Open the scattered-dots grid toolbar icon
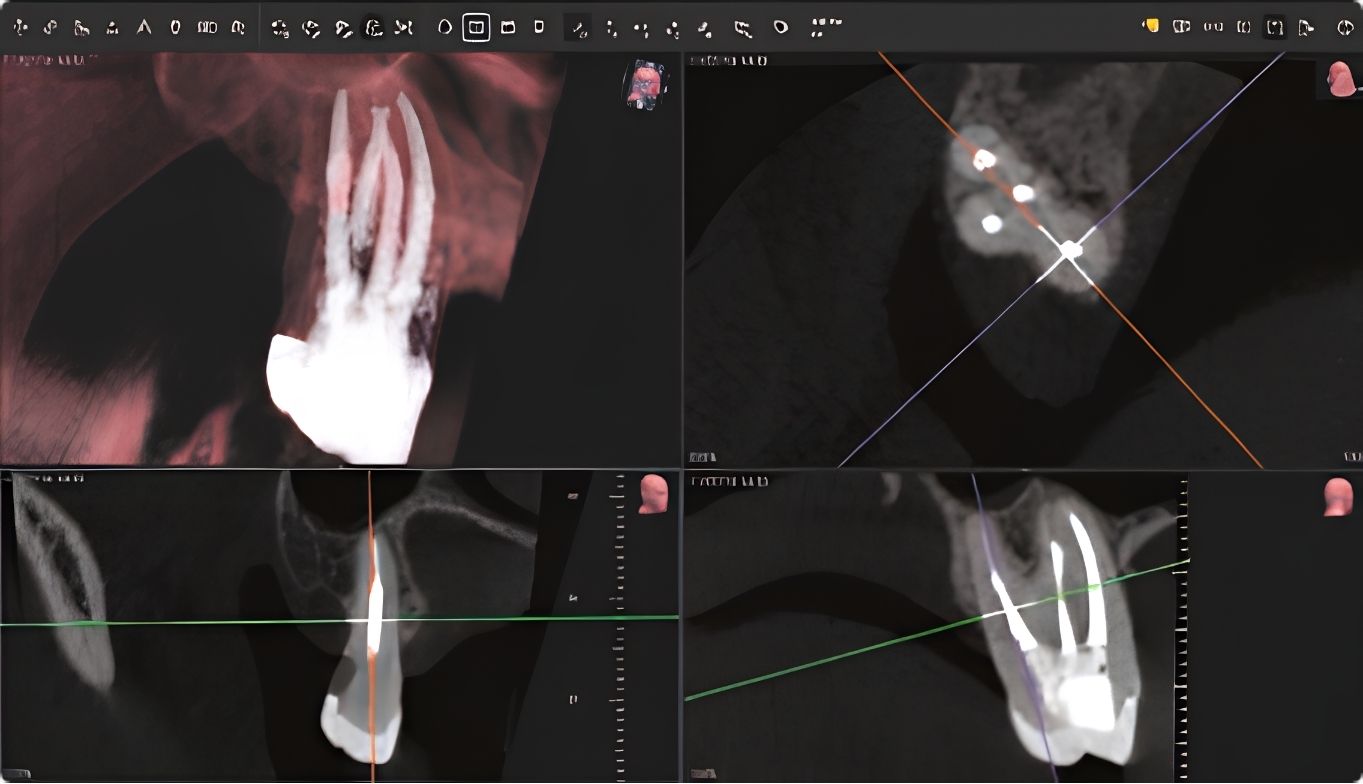Screen dimensions: 1363x784 (825, 27)
